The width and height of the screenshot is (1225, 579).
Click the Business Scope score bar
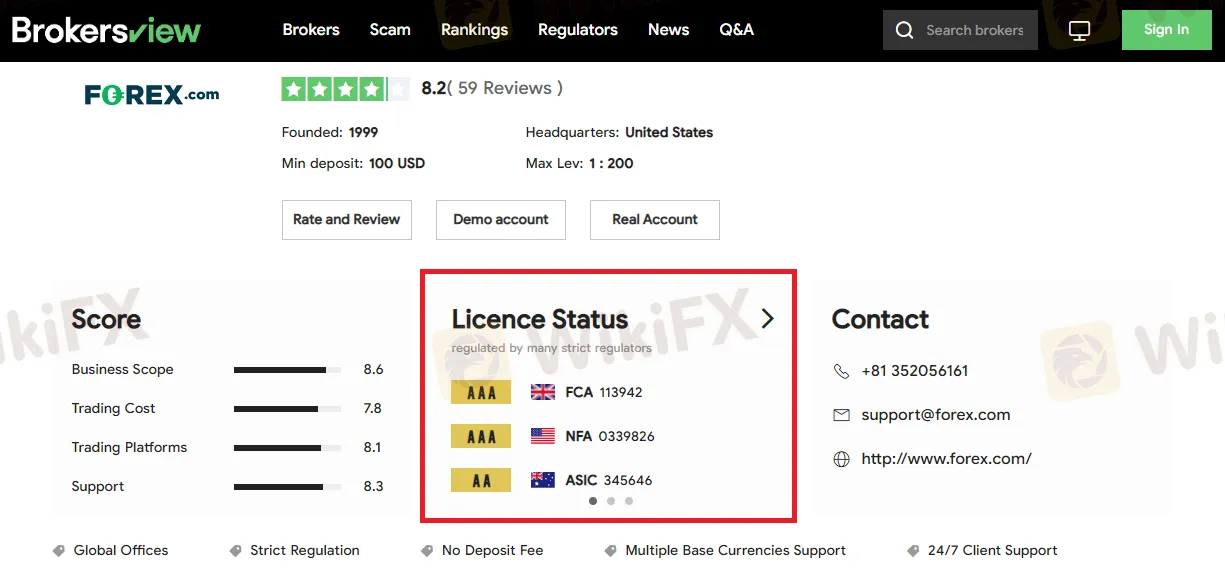pos(287,370)
